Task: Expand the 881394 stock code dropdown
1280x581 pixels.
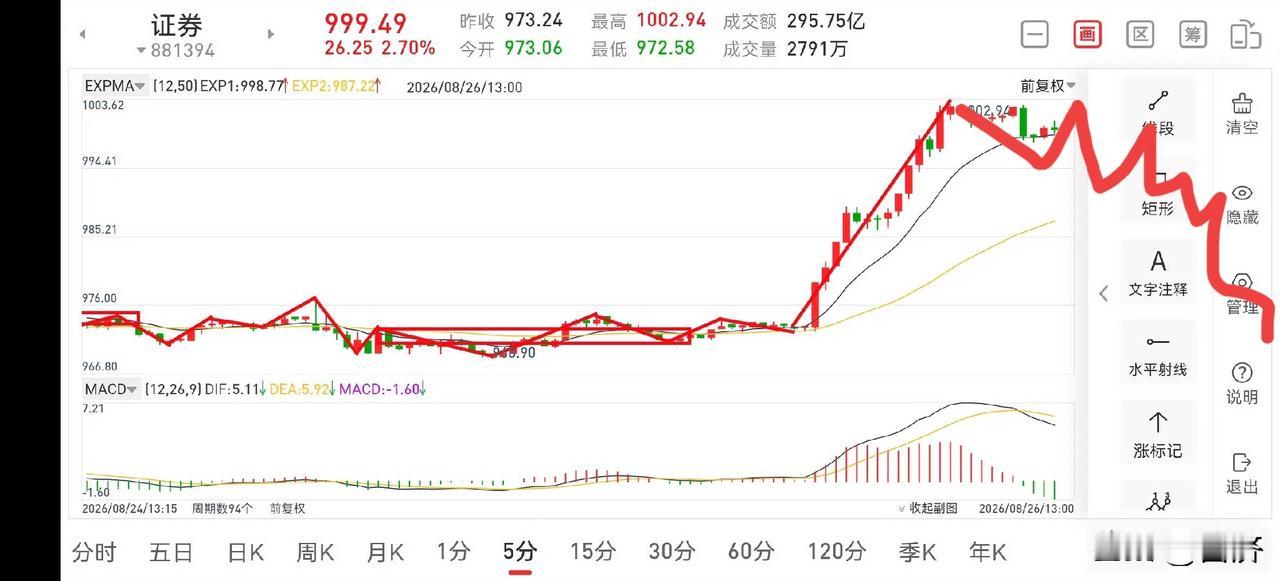Action: click(176, 50)
